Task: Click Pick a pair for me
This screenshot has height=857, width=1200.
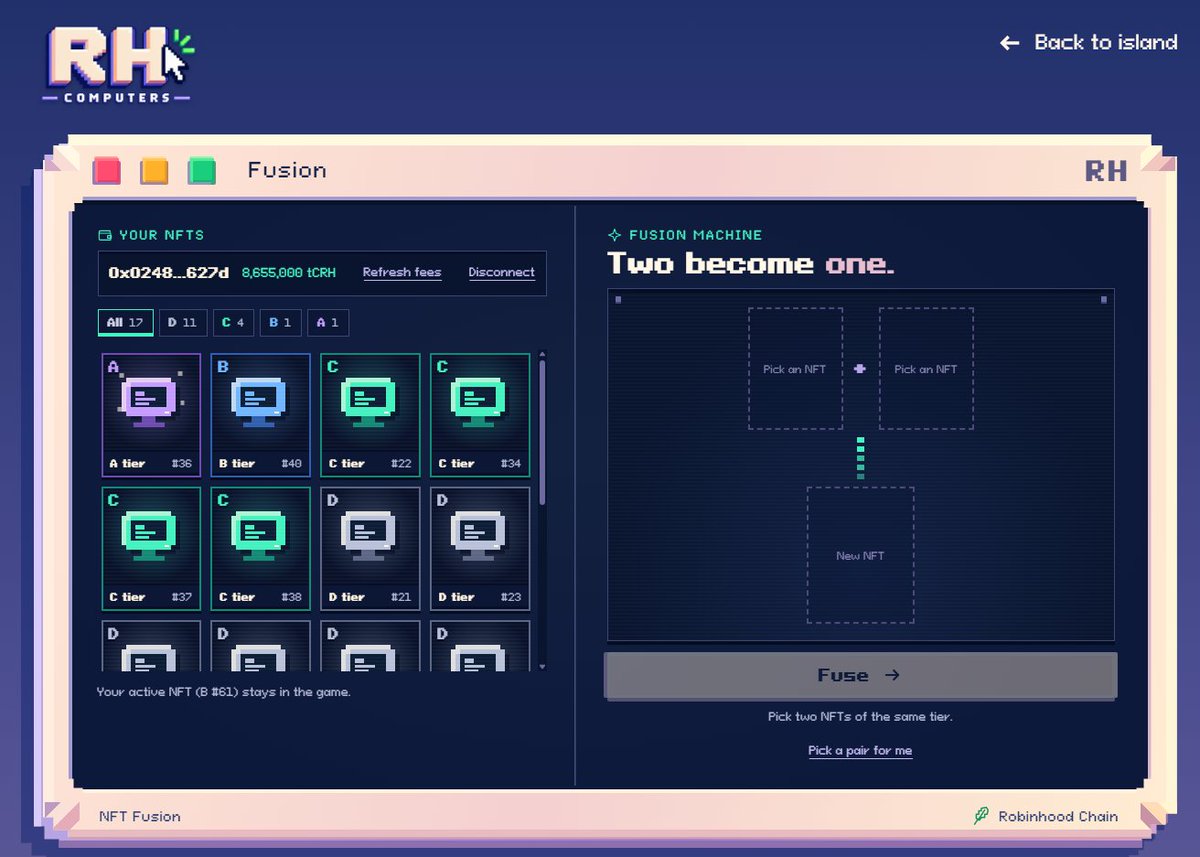Action: pos(860,751)
